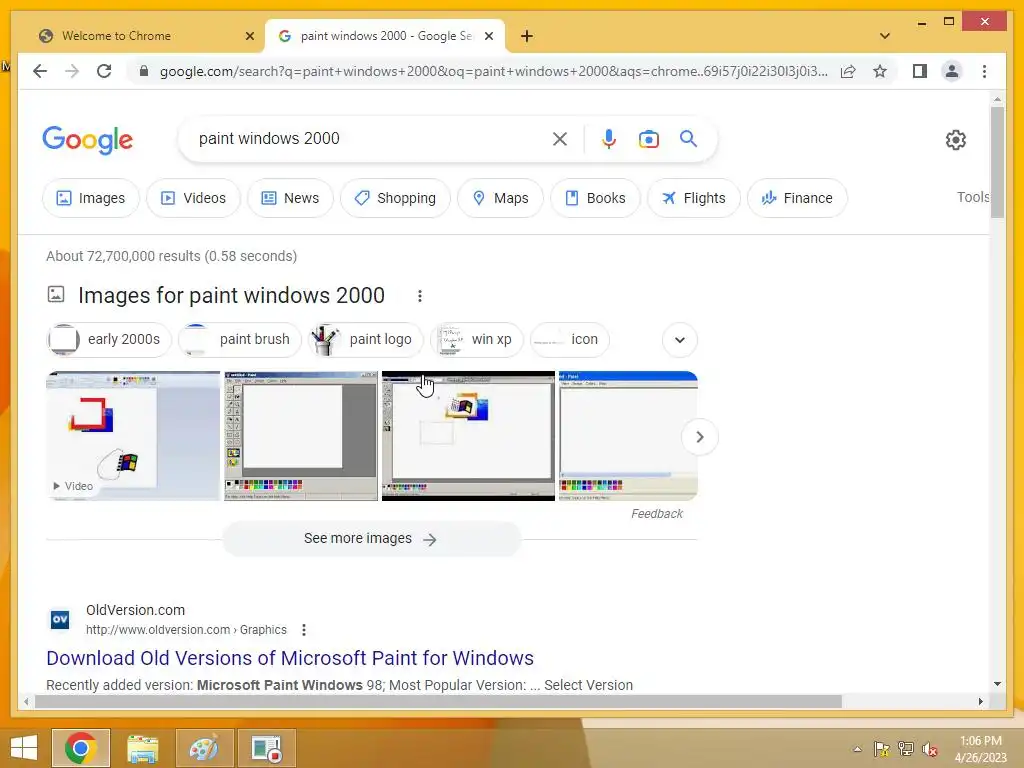Open the Chrome three-dot menu
This screenshot has height=768, width=1024.
point(984,71)
